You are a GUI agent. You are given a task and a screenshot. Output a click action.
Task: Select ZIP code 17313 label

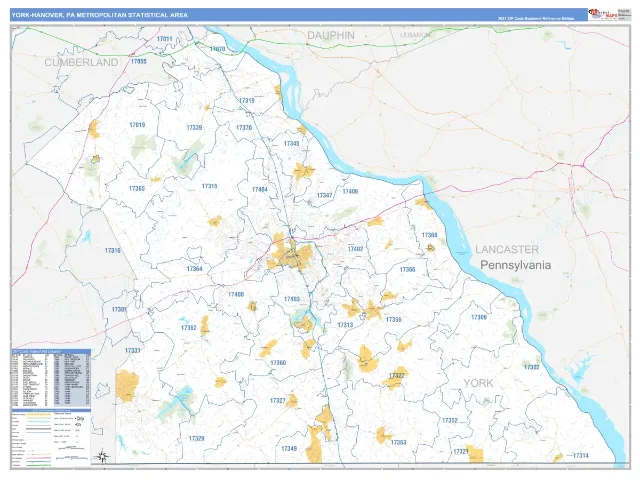click(345, 325)
